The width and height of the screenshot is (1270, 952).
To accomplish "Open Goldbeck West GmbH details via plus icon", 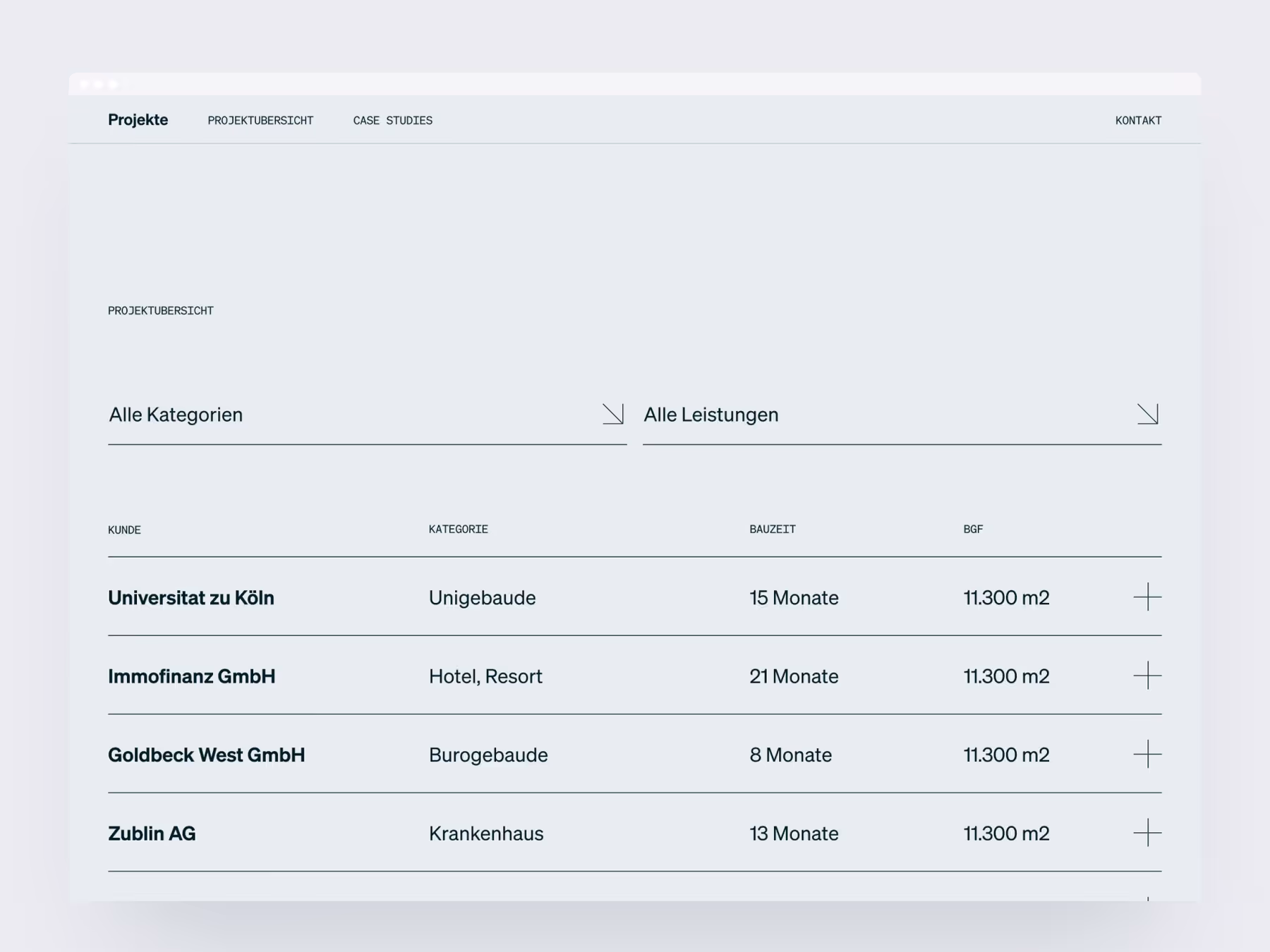I will [x=1147, y=754].
